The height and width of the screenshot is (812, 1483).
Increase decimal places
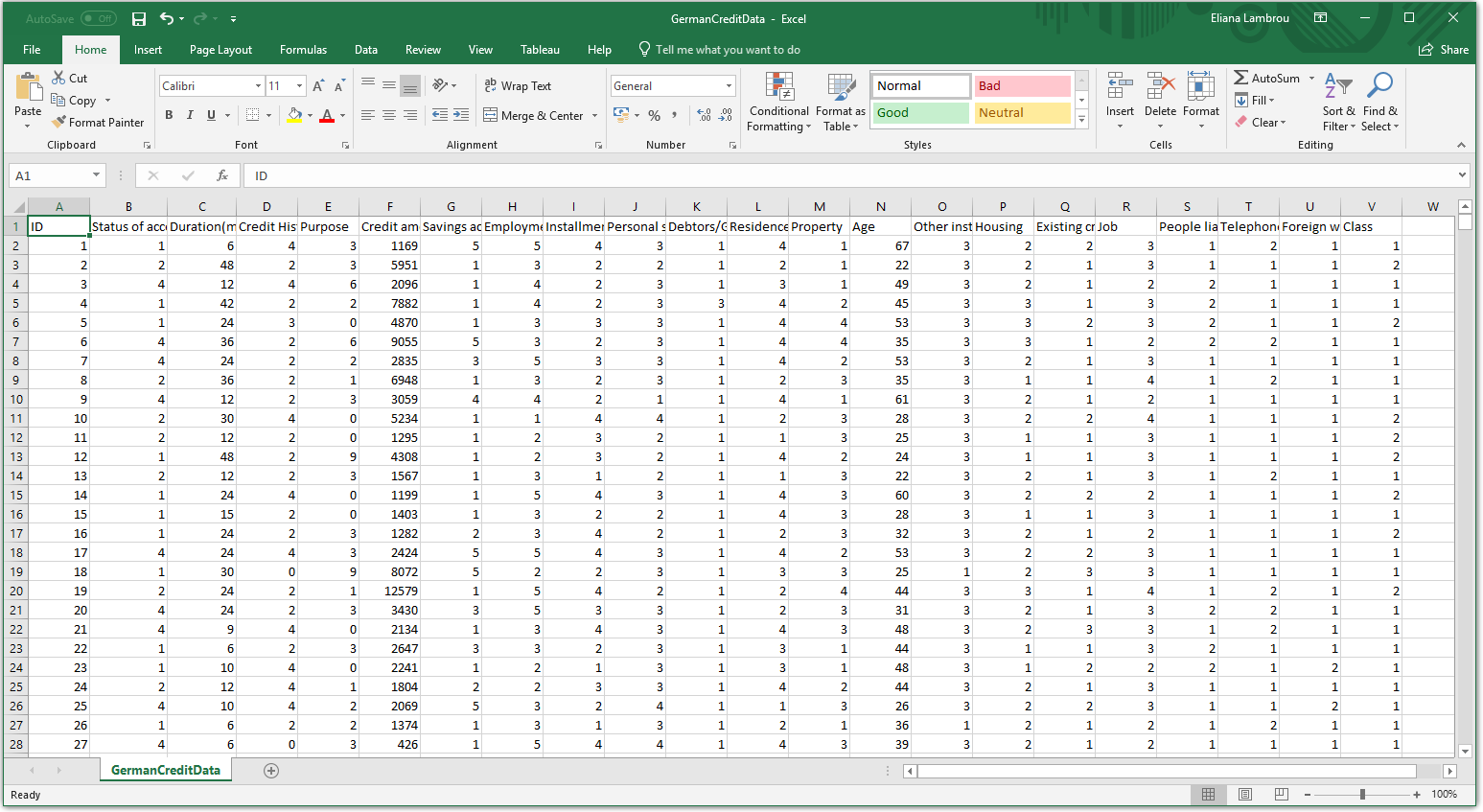(705, 115)
